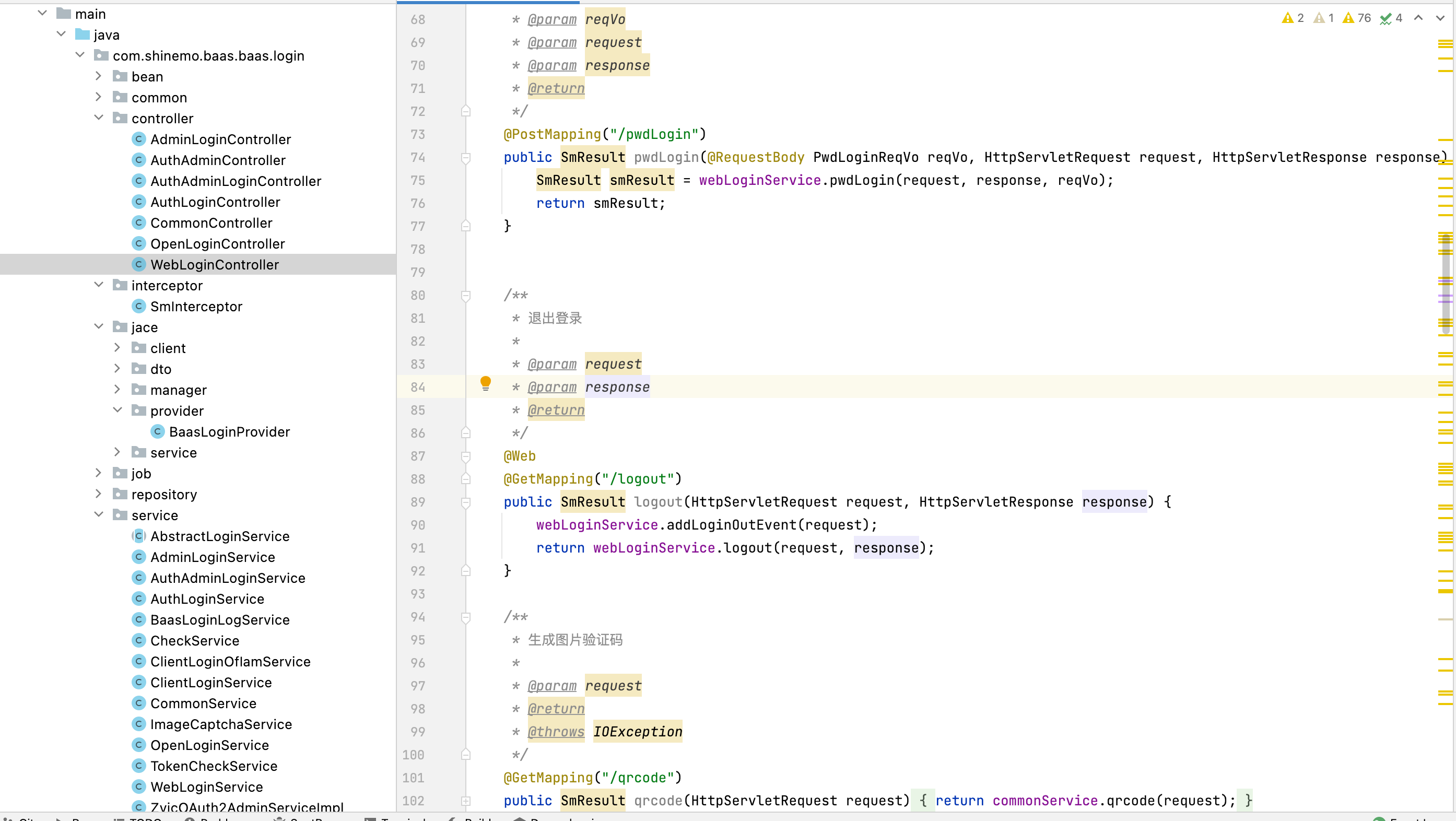Open AuthAdminController in the tree
The height and width of the screenshot is (821, 1456).
pos(218,160)
